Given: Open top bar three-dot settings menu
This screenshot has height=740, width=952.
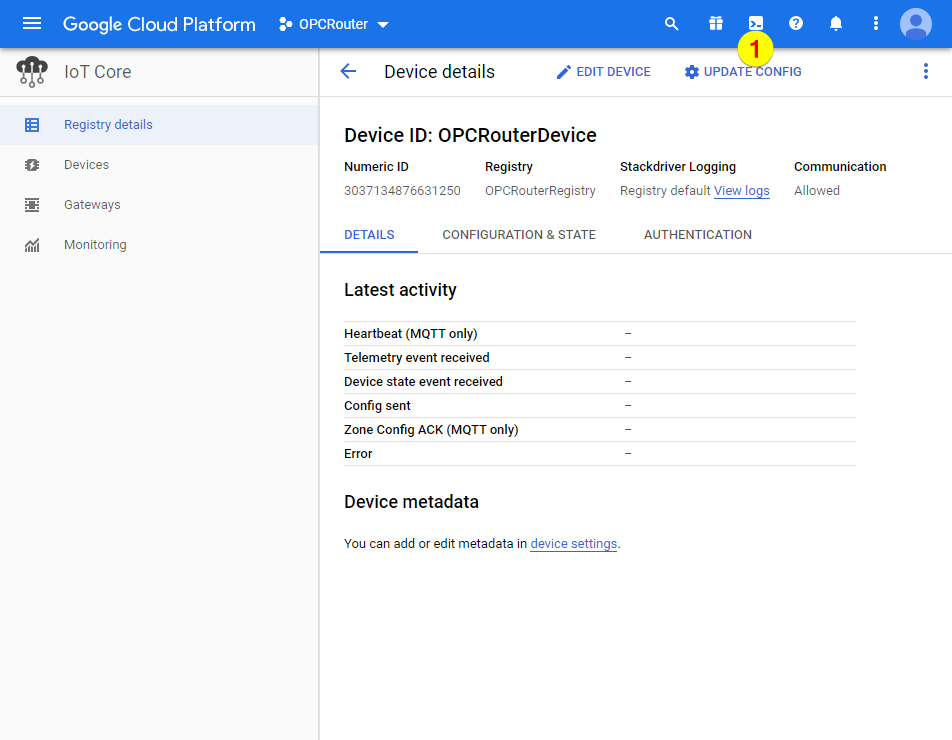Looking at the screenshot, I should (x=876, y=24).
